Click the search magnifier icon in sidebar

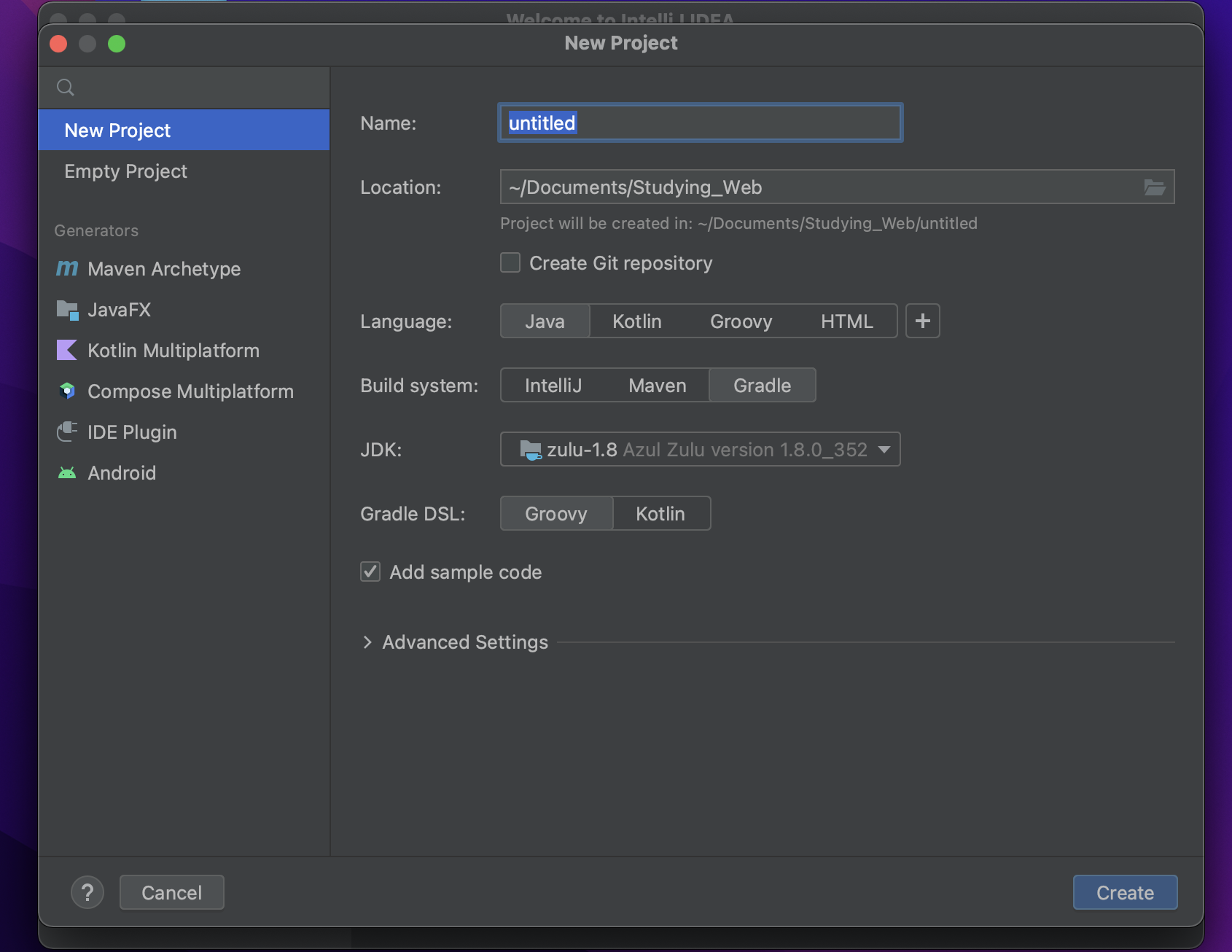(66, 87)
